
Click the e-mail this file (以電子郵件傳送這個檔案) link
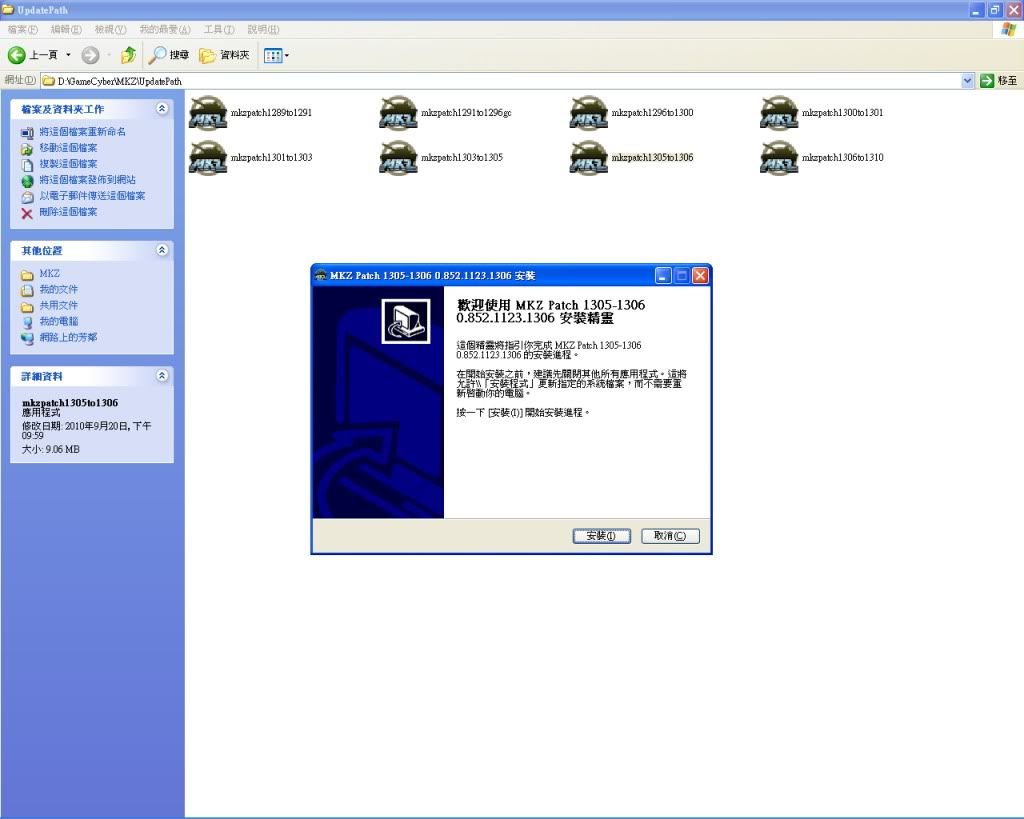(x=92, y=196)
